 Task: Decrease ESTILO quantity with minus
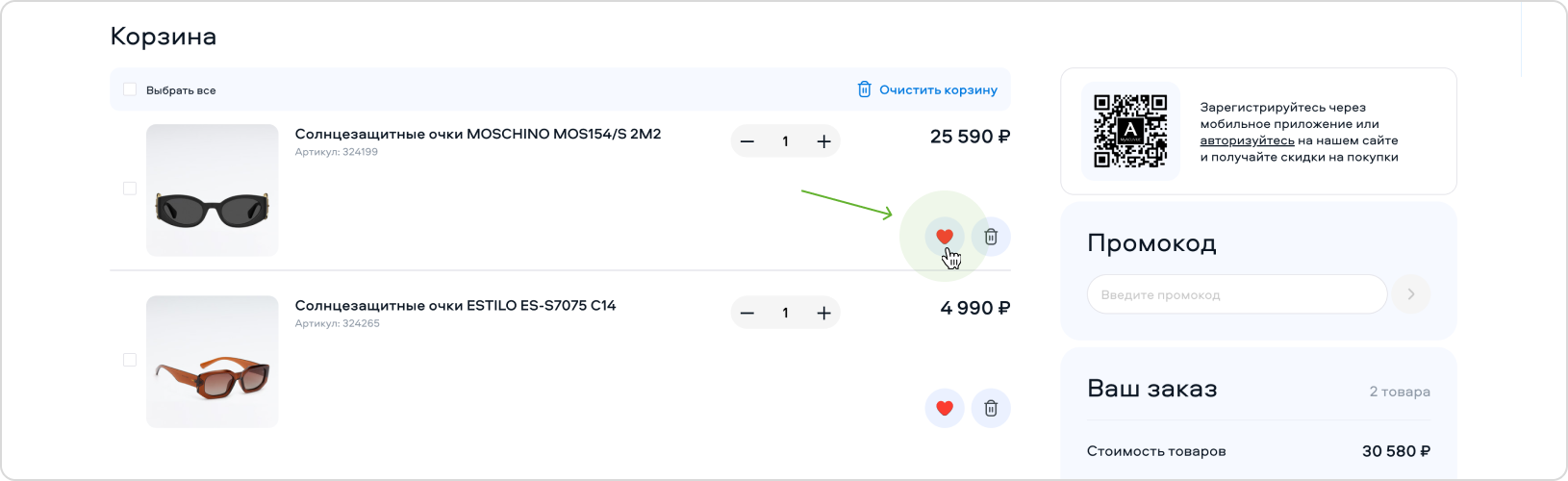[747, 313]
